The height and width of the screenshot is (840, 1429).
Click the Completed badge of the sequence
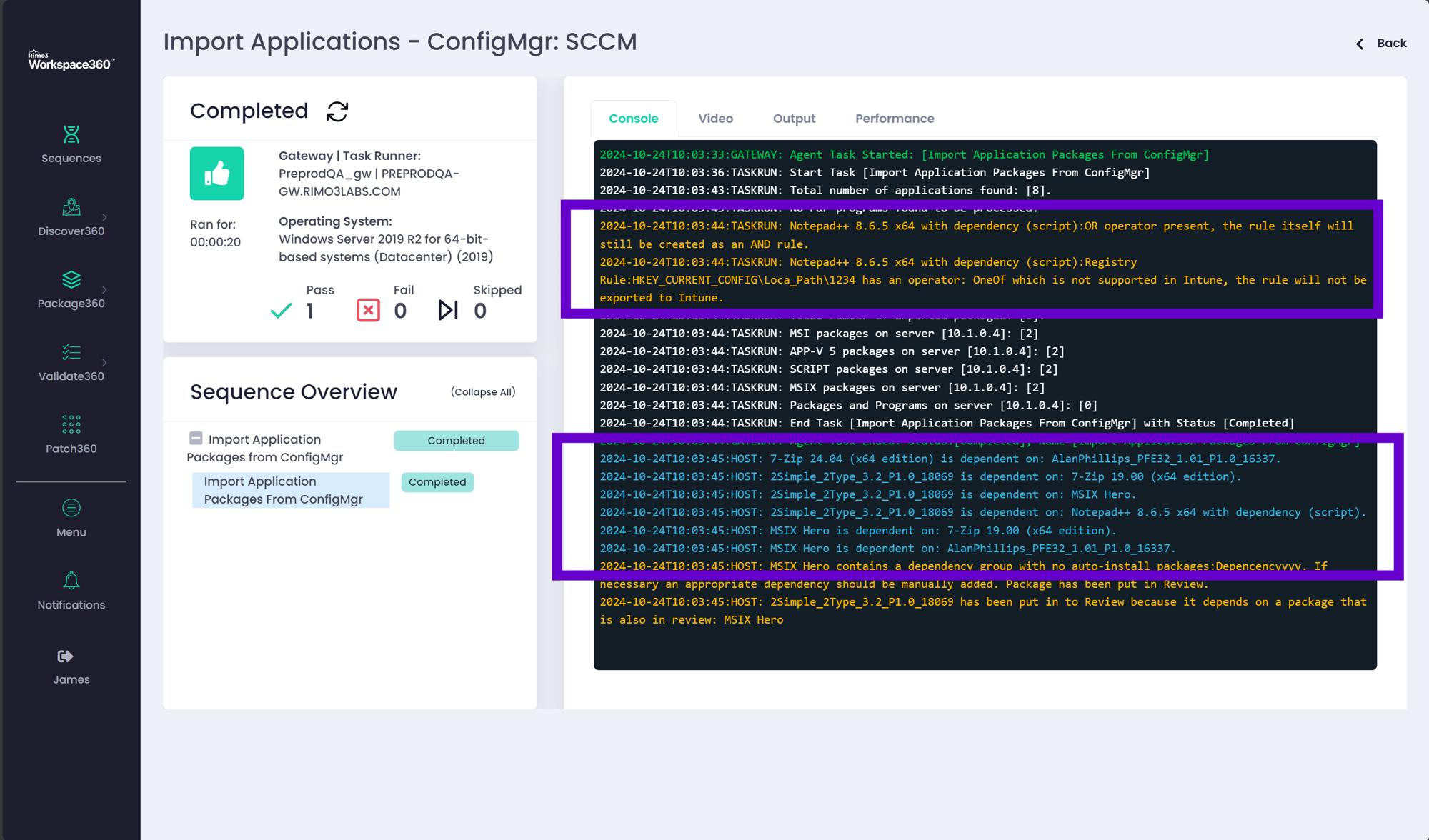pos(456,441)
